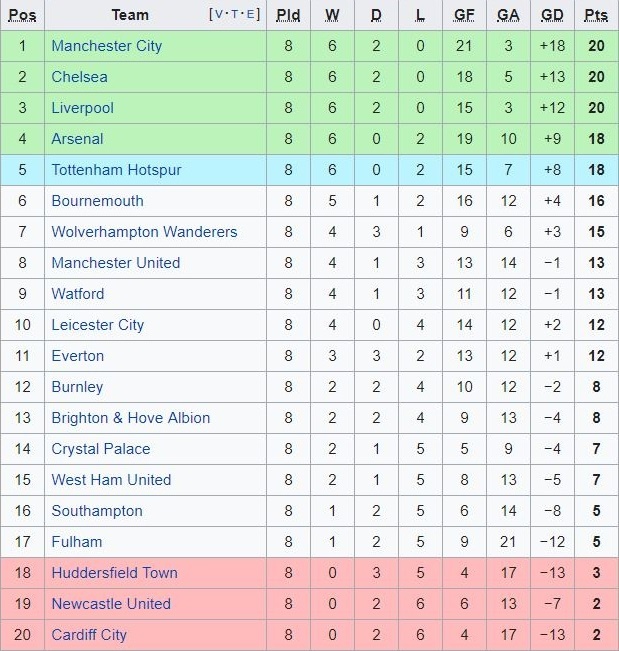View template via the V link
Viewport: 619px width, 651px height.
(x=219, y=15)
